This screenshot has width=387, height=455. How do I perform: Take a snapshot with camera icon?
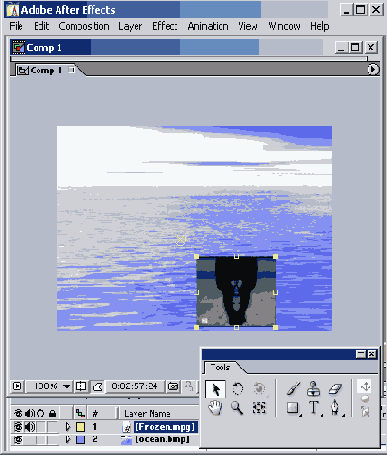173,386
